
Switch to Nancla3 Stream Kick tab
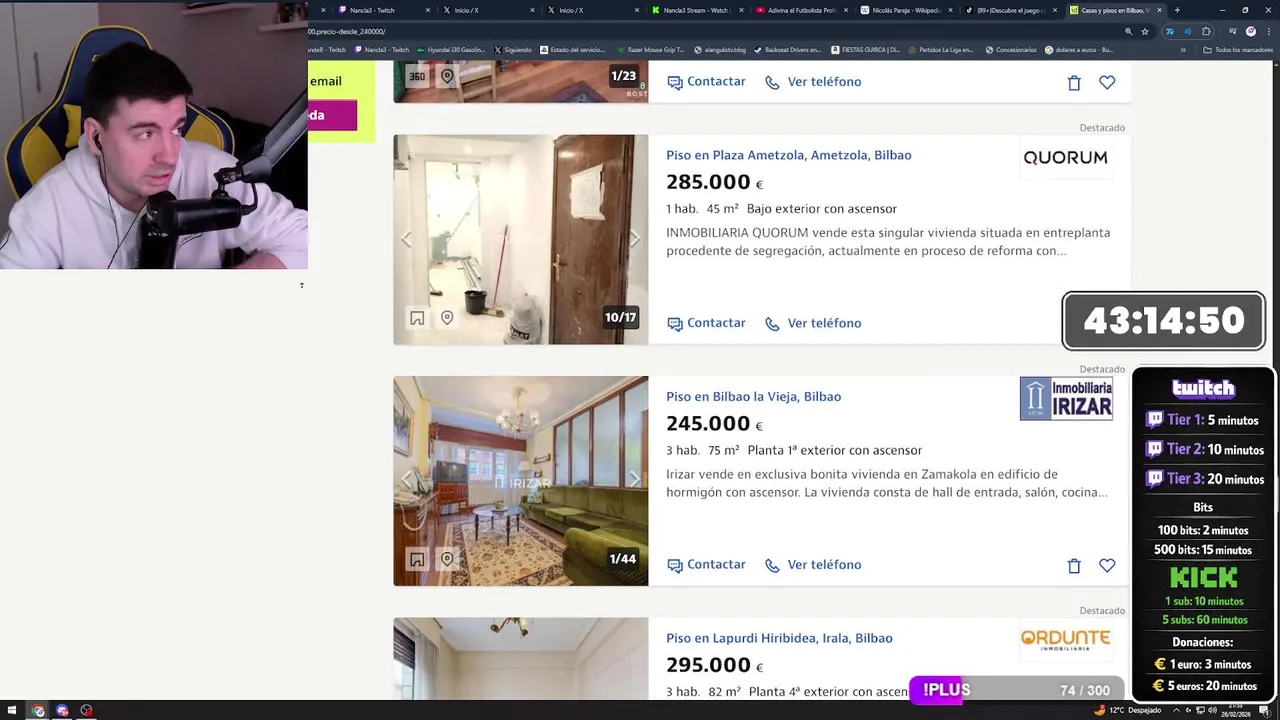coord(696,10)
